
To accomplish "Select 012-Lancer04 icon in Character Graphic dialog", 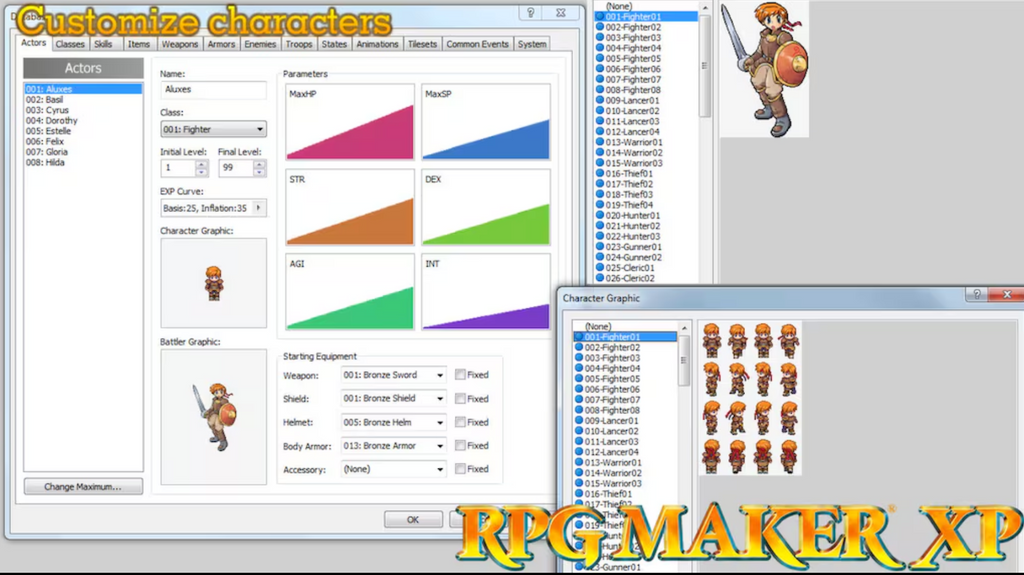I will [x=579, y=452].
